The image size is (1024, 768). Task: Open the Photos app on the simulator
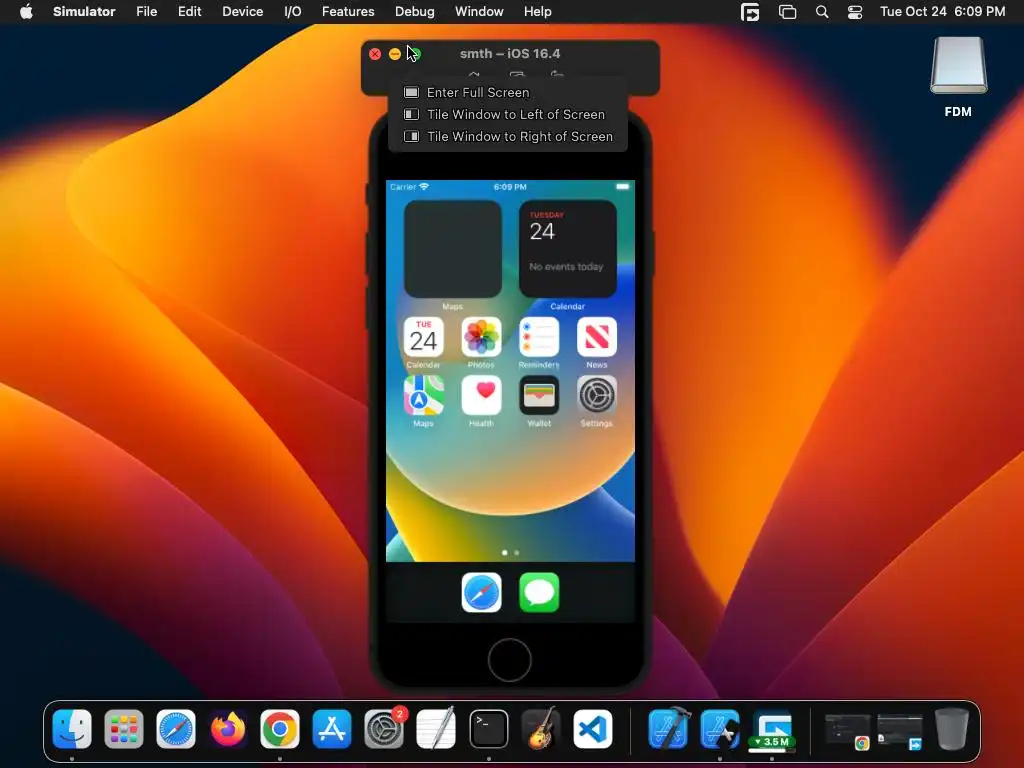(481, 338)
